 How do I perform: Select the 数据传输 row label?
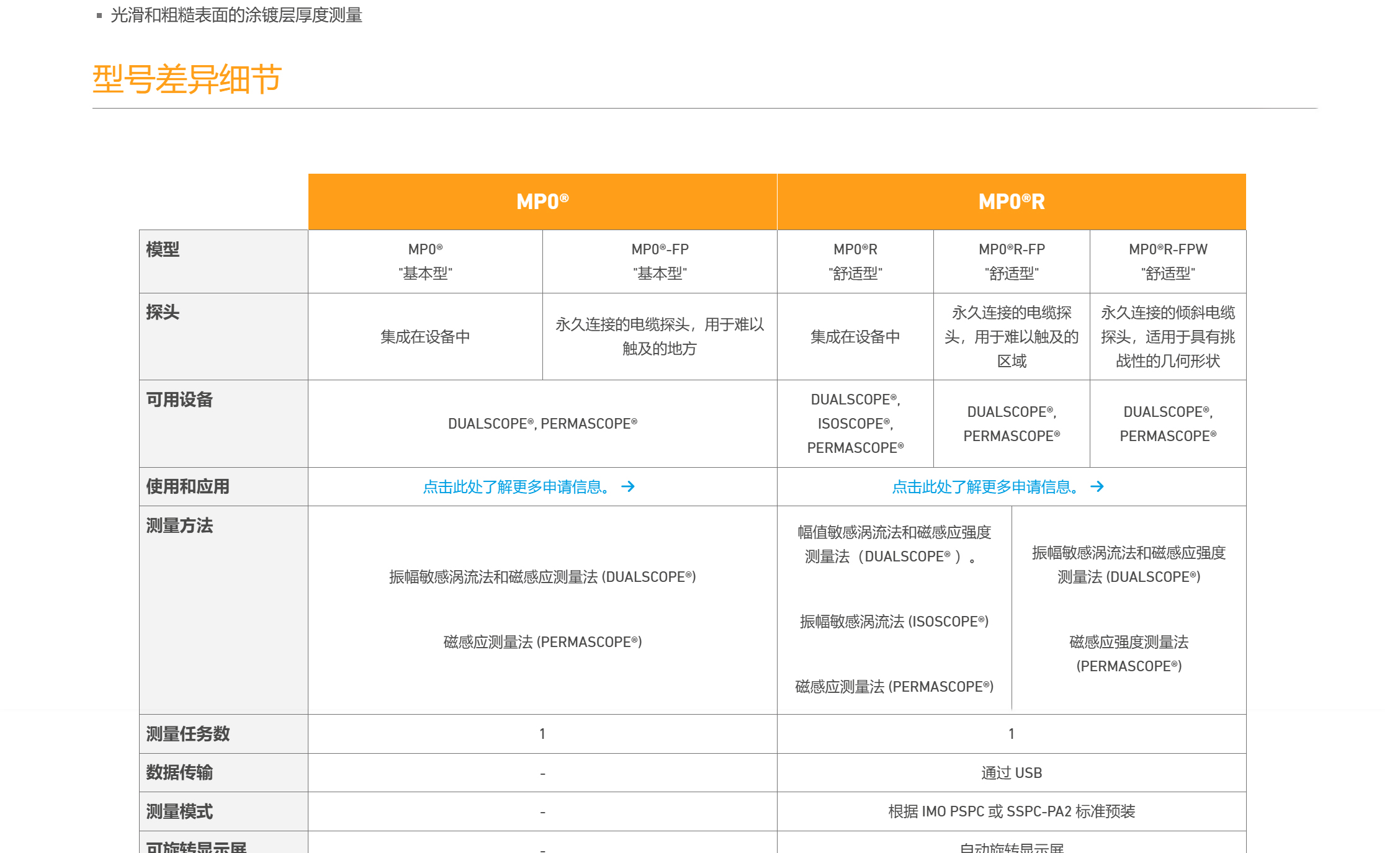tap(179, 772)
